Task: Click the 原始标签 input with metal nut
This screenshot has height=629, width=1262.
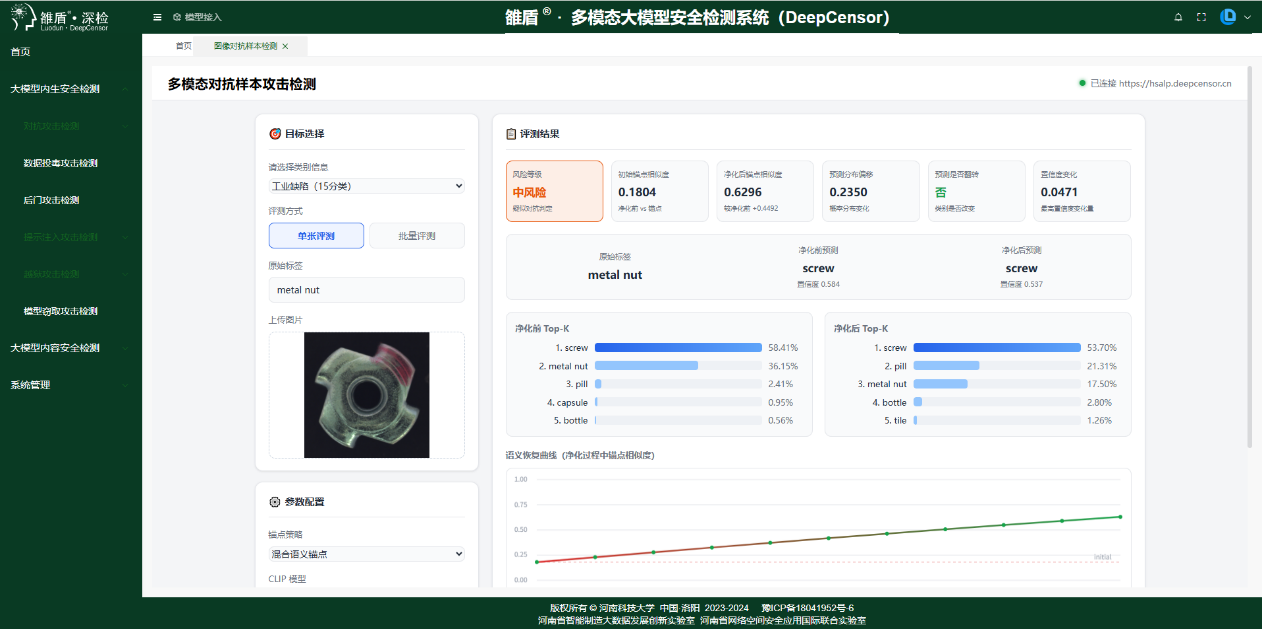Action: pyautogui.click(x=367, y=290)
